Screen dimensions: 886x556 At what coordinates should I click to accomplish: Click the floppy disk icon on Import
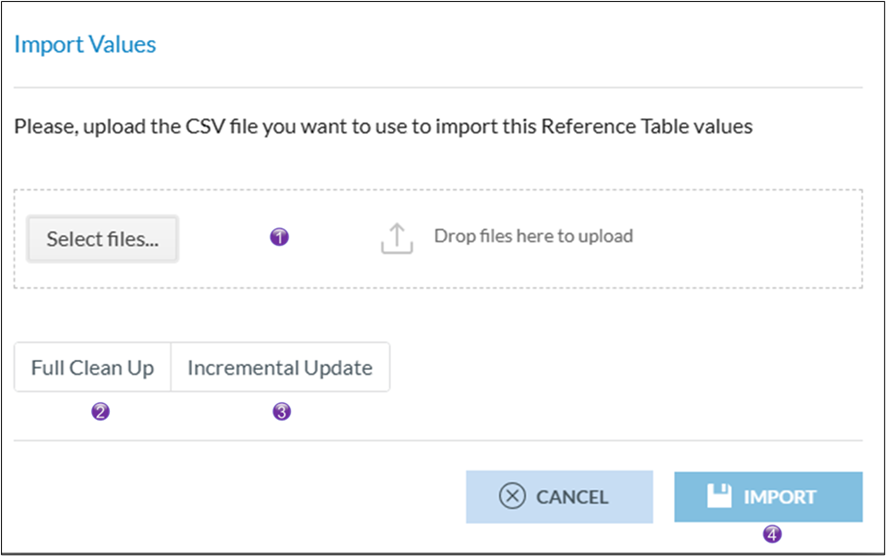coord(719,496)
